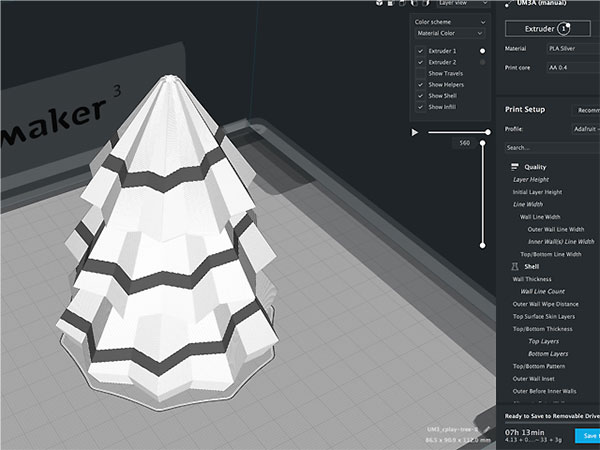The width and height of the screenshot is (600, 450).
Task: Click the settings Search field
Action: [550, 147]
